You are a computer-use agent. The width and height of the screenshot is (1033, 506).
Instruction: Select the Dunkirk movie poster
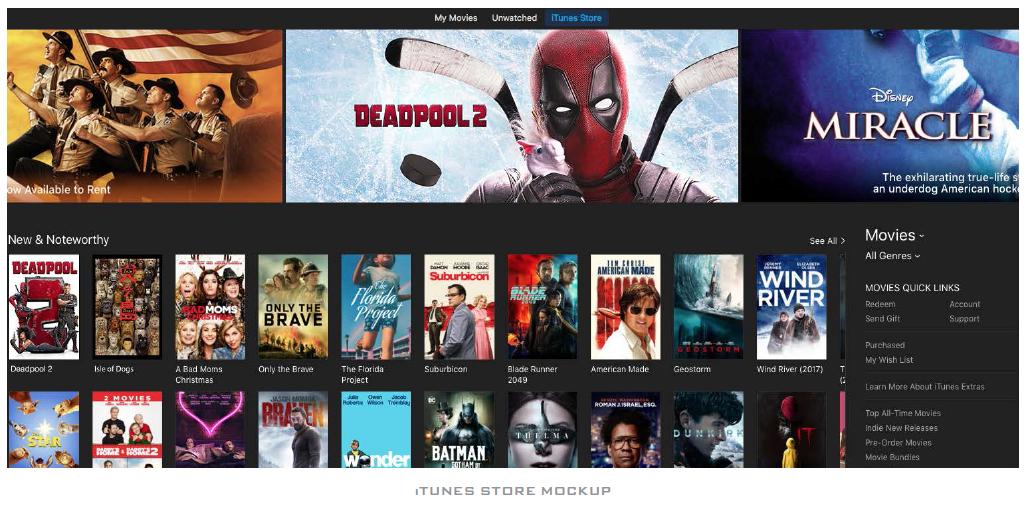708,430
